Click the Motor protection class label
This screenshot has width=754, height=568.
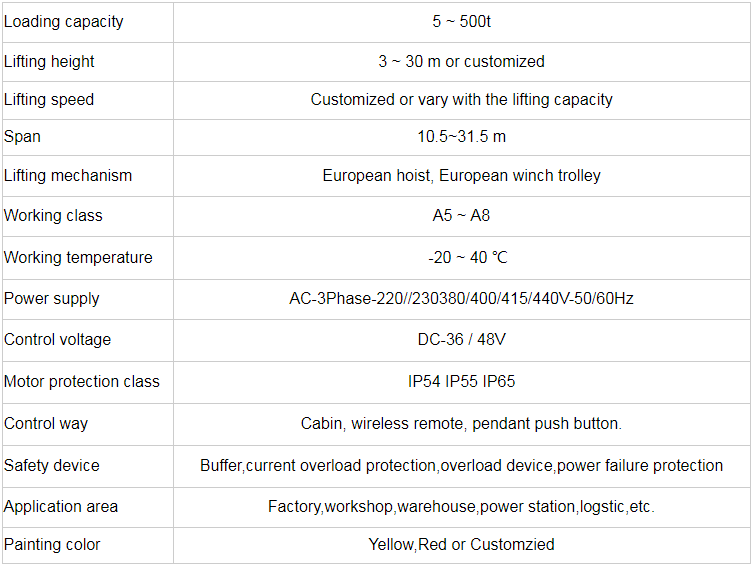tap(82, 382)
